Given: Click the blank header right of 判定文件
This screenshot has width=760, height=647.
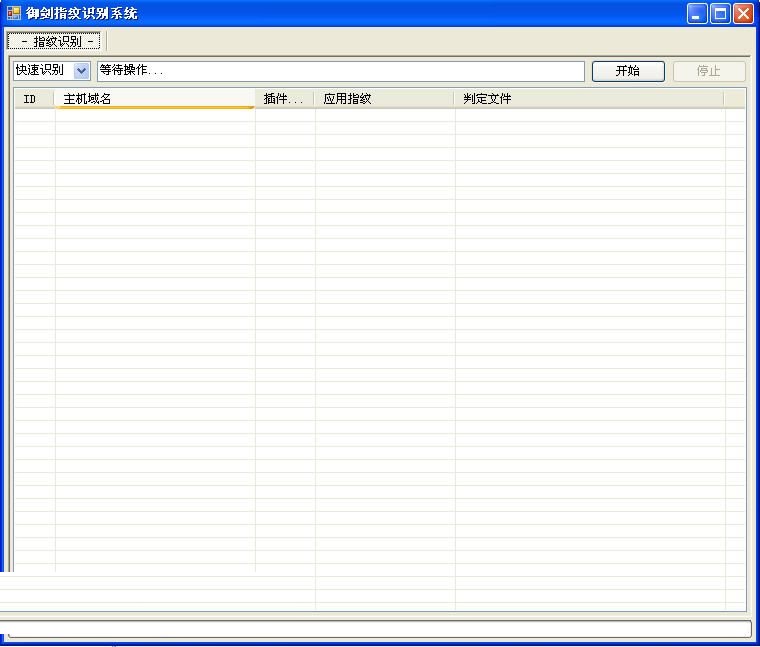Looking at the screenshot, I should point(734,99).
